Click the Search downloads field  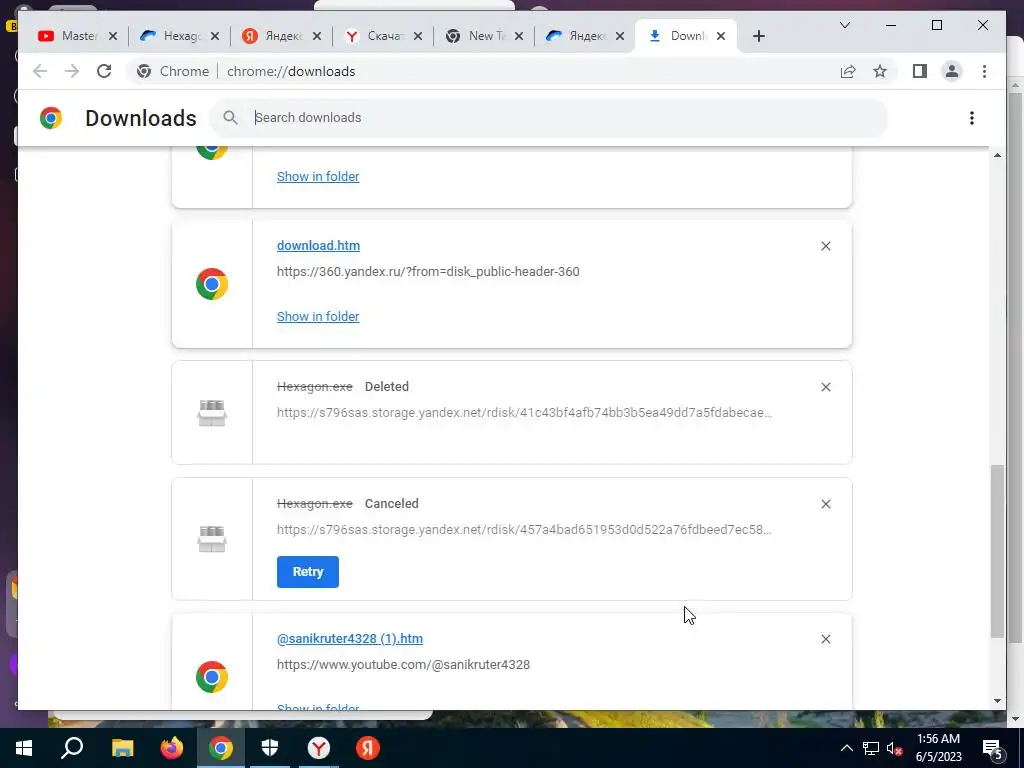[549, 118]
